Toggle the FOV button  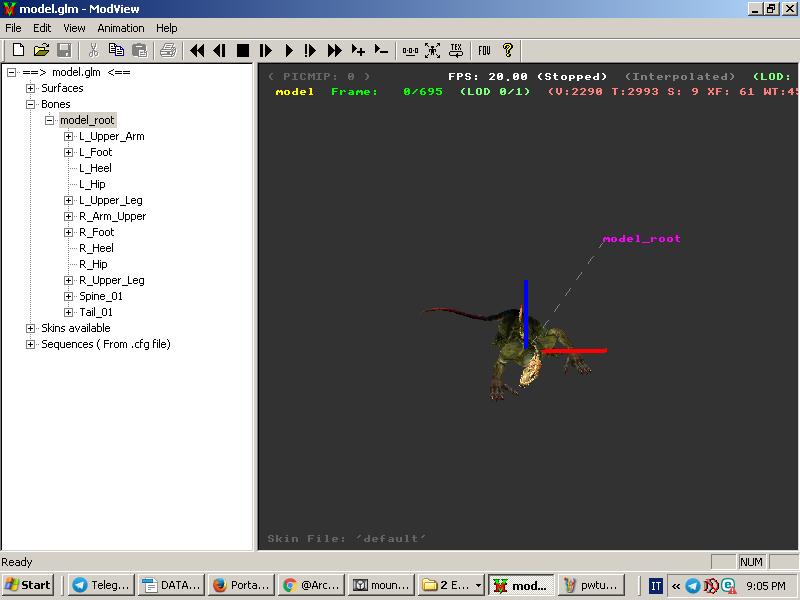484,50
